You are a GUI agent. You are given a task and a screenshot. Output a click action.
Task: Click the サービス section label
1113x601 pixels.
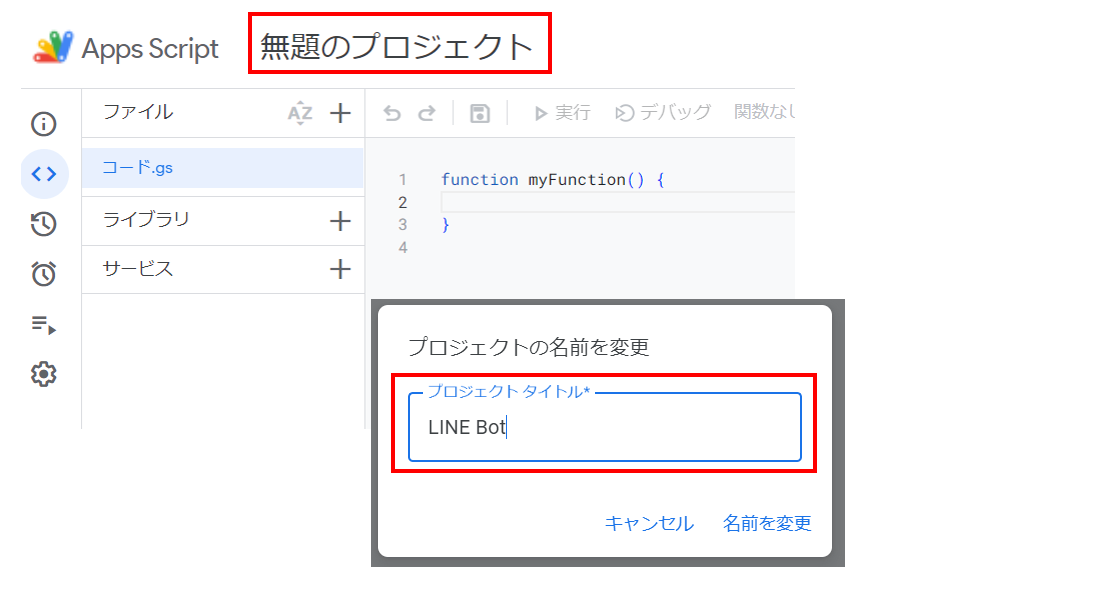138,269
